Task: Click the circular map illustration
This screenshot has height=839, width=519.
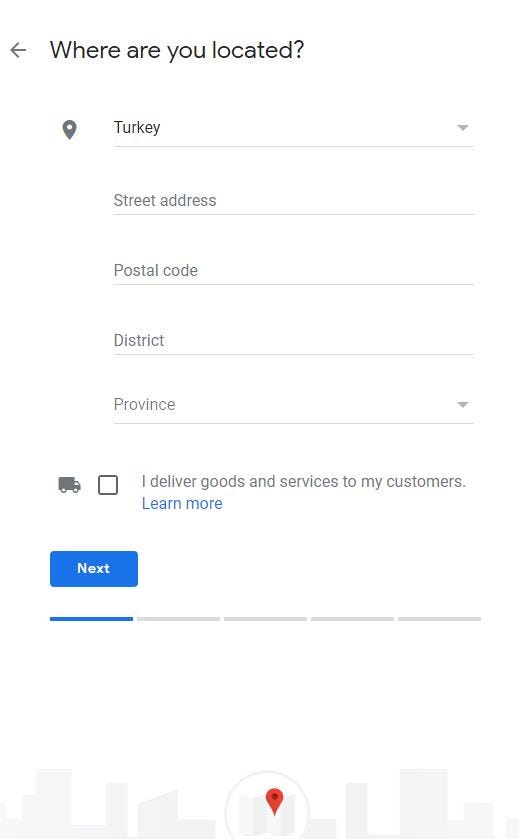Action: 267,805
